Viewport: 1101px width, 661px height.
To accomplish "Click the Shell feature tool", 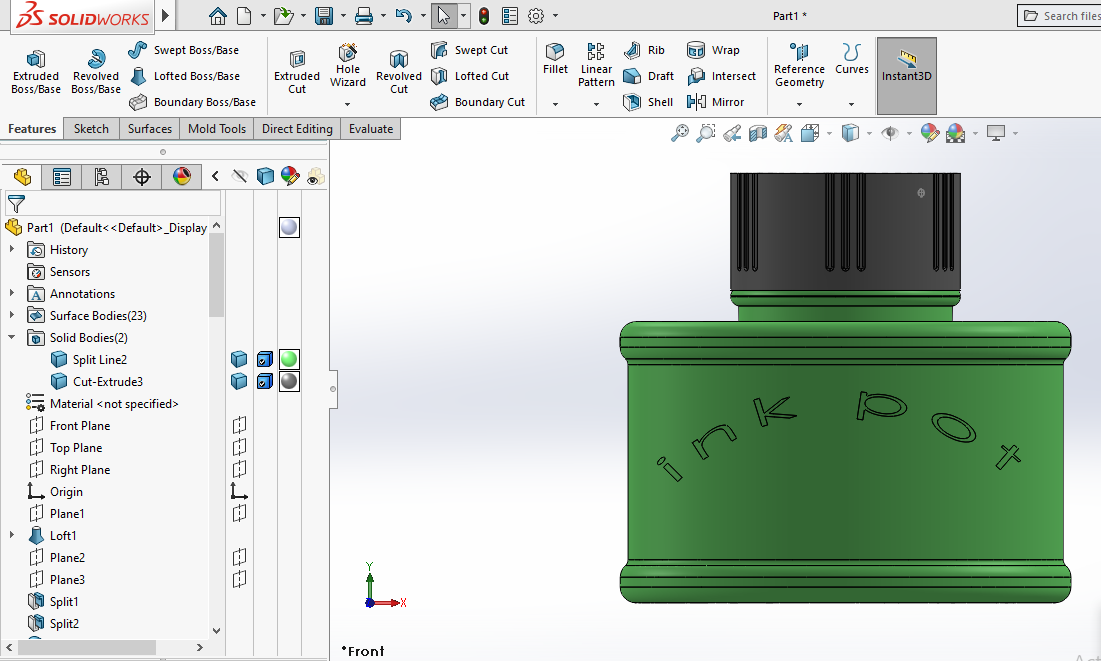I will coord(648,102).
